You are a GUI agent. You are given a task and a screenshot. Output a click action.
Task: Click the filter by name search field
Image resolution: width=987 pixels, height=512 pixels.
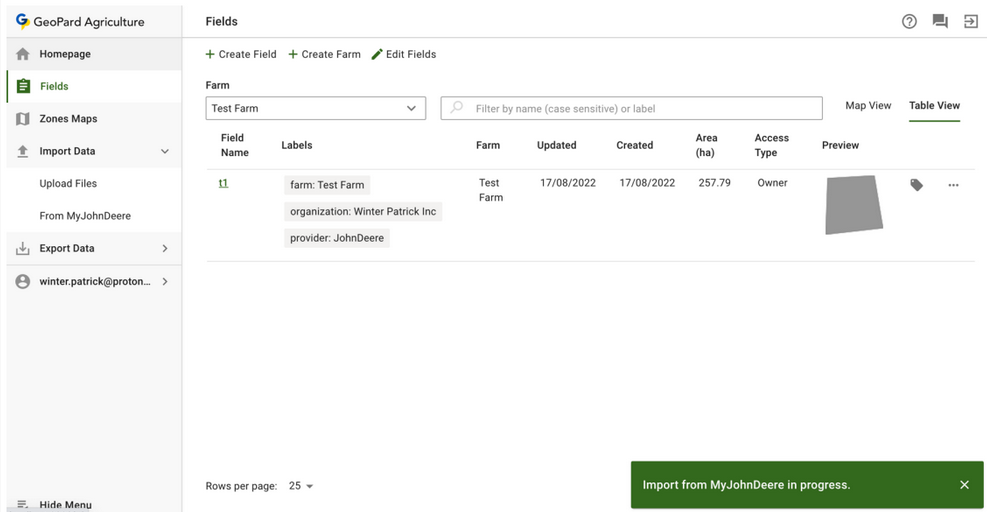point(640,108)
